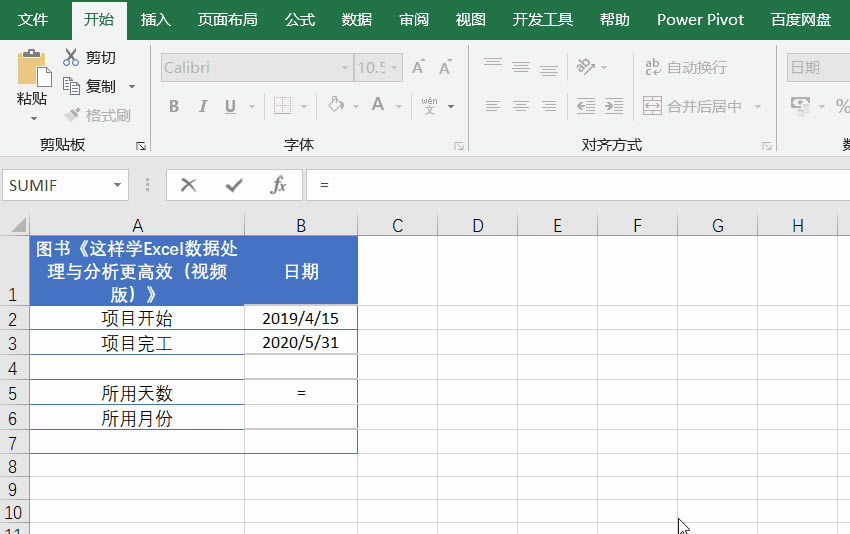Viewport: 850px width, 534px height.
Task: Toggle Bold formatting
Action: (x=173, y=106)
